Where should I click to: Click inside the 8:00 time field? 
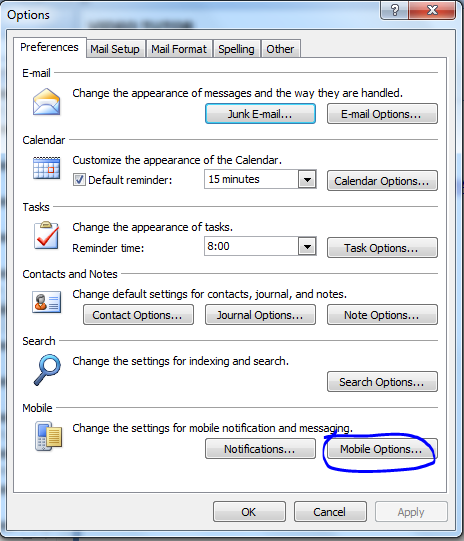(x=251, y=246)
